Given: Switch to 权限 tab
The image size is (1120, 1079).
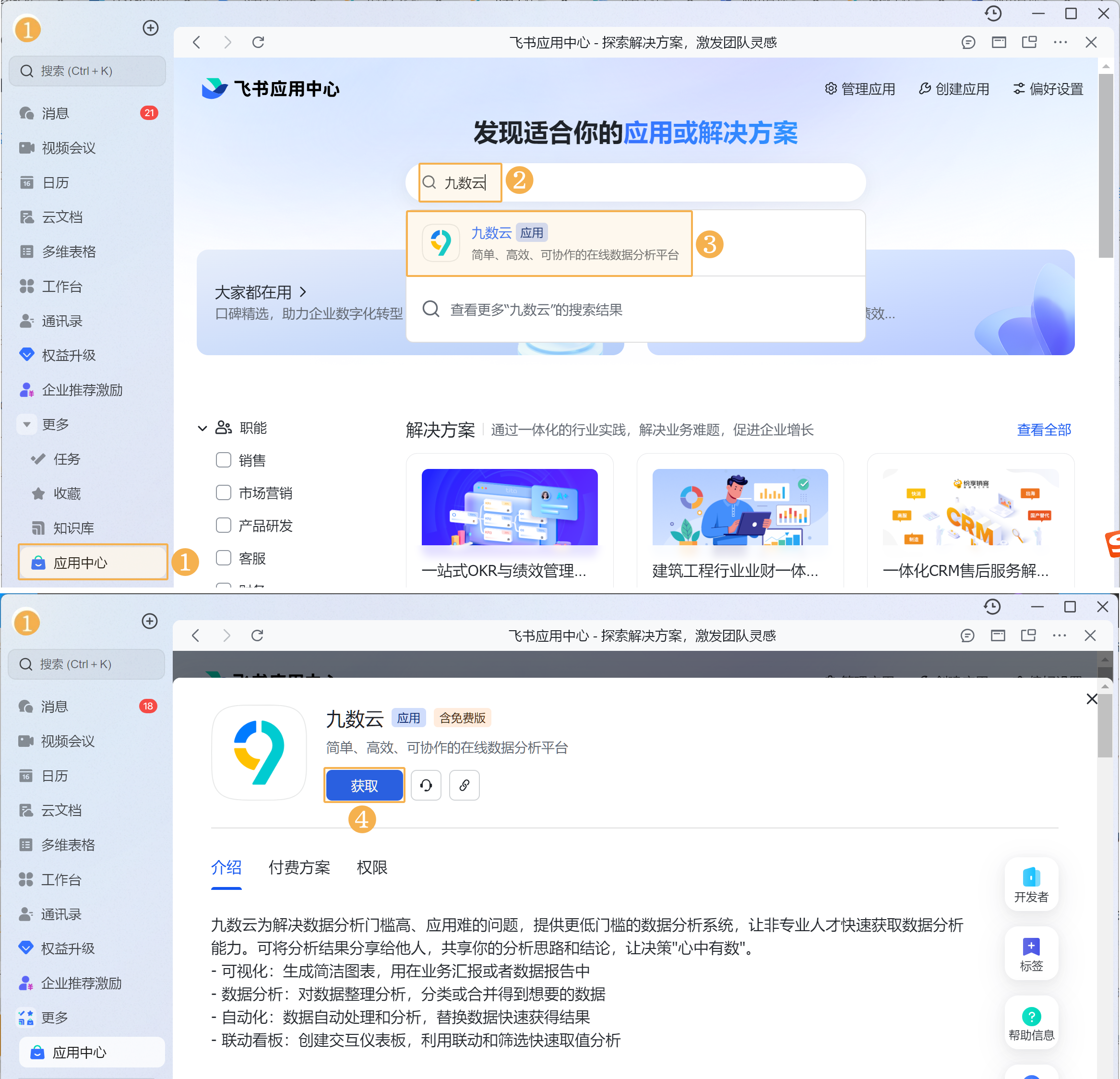Looking at the screenshot, I should tap(372, 867).
